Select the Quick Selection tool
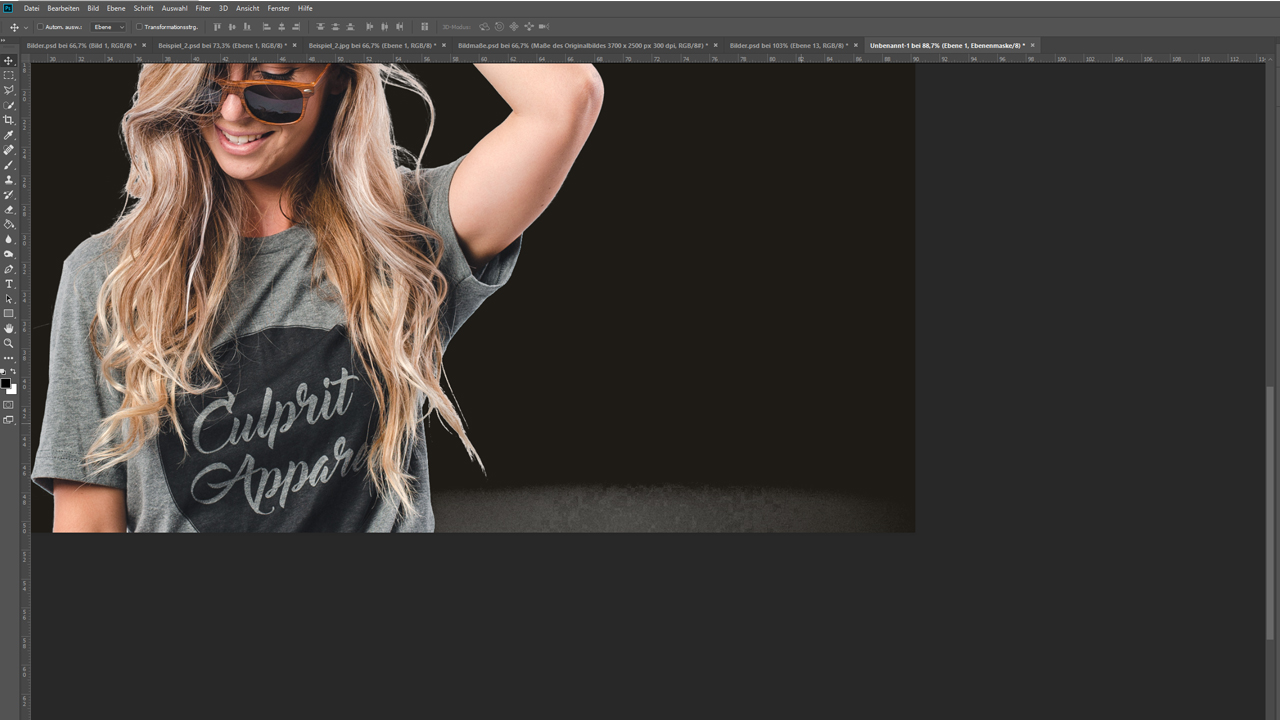 tap(9, 105)
